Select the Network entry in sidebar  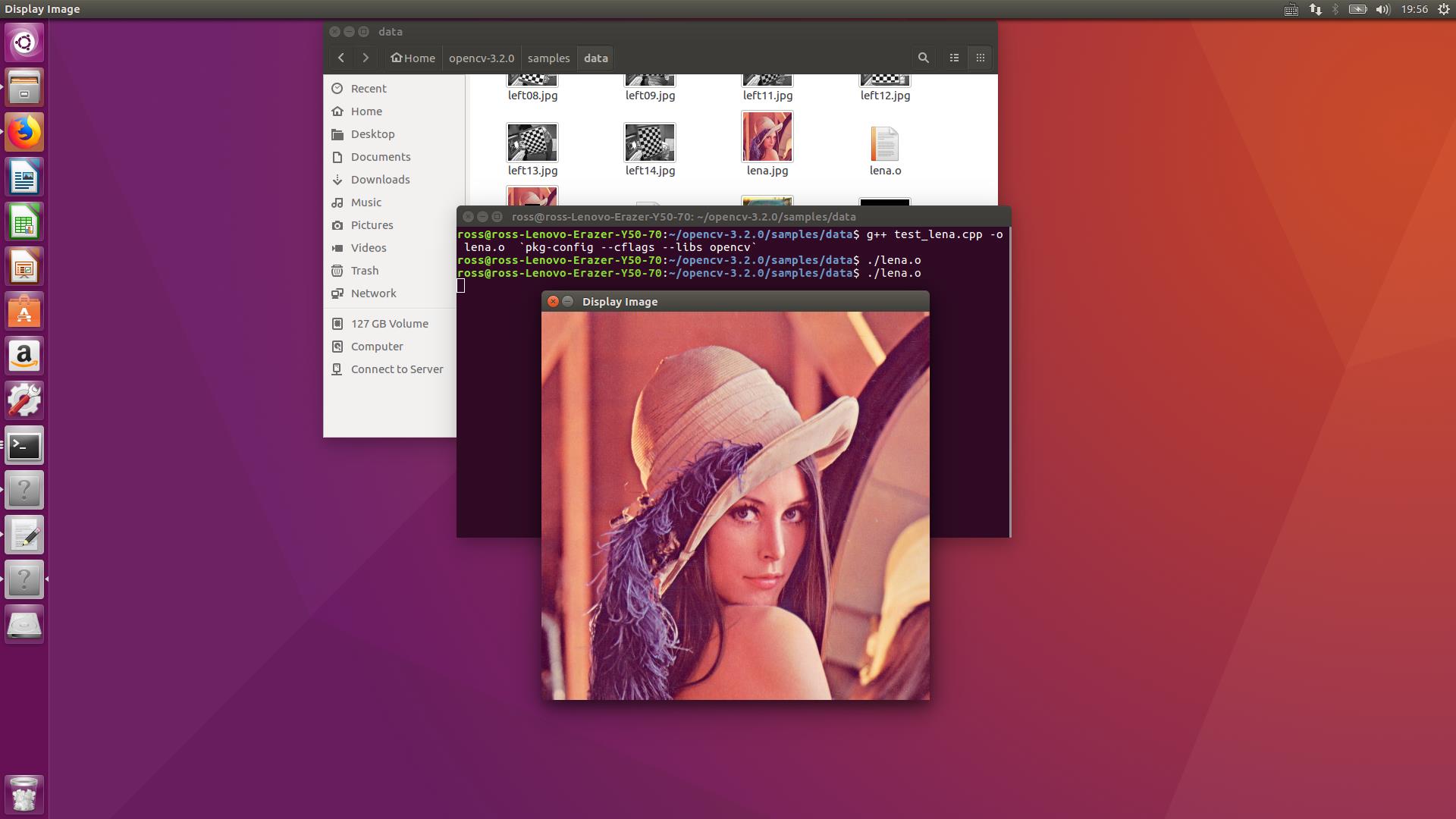373,293
